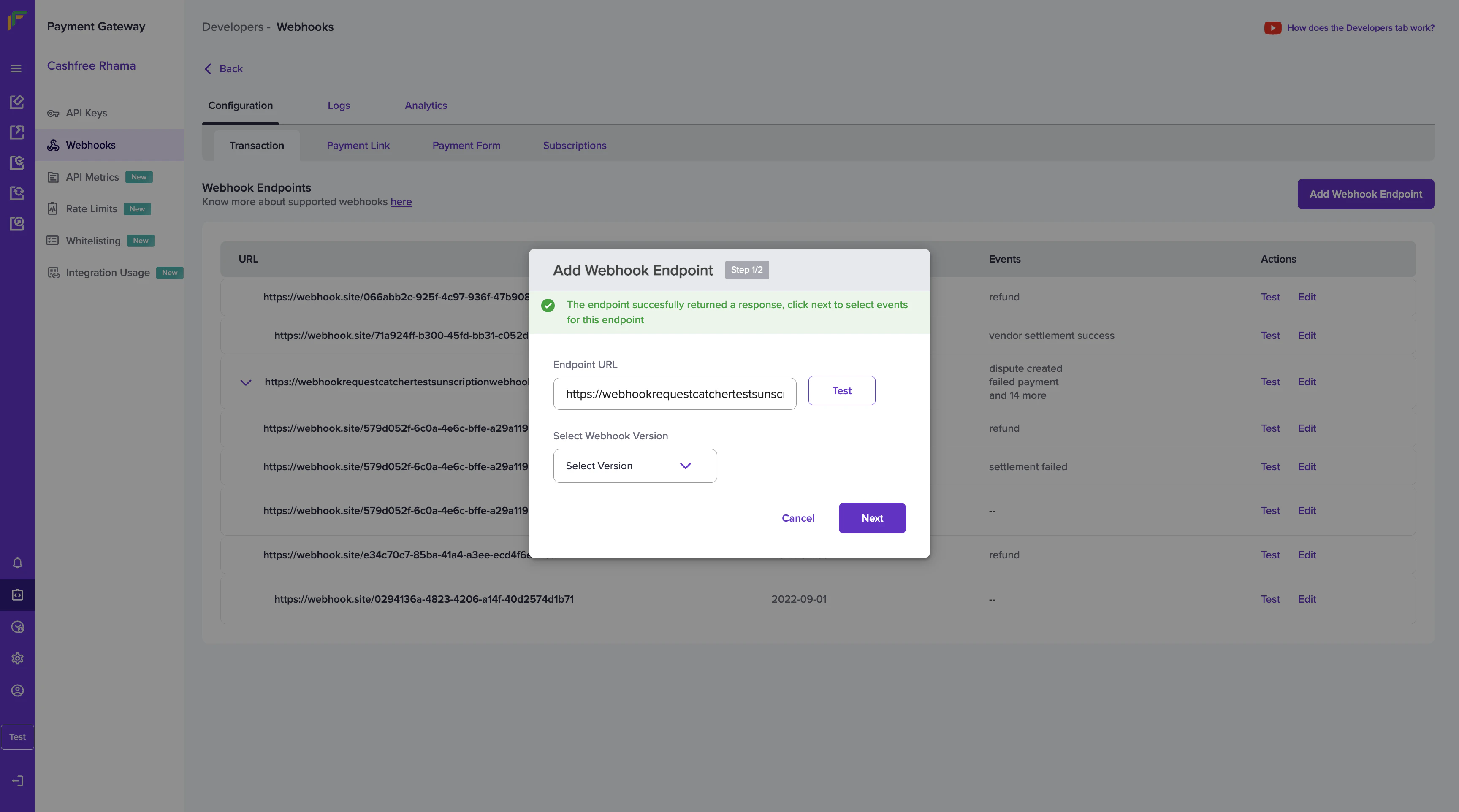Click into the Endpoint URL input field

[674, 394]
